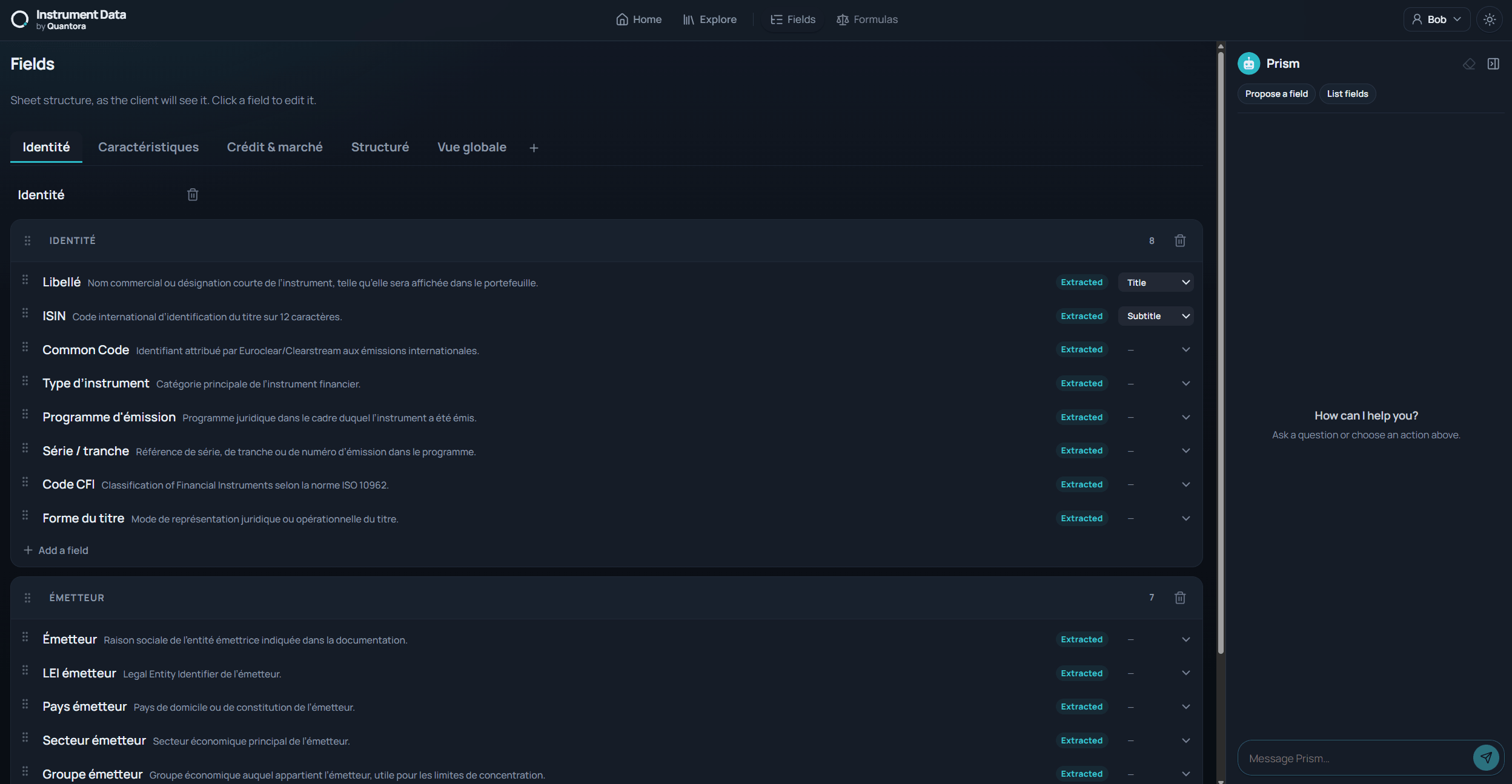Add a new sheet tab with plus icon
Viewport: 1512px width, 784px height.
pyautogui.click(x=534, y=148)
